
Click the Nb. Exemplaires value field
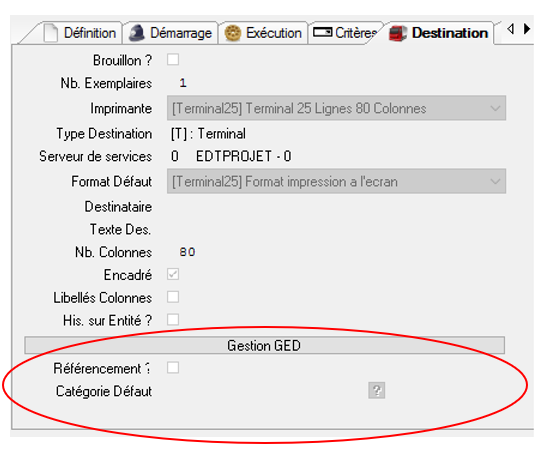(x=183, y=83)
